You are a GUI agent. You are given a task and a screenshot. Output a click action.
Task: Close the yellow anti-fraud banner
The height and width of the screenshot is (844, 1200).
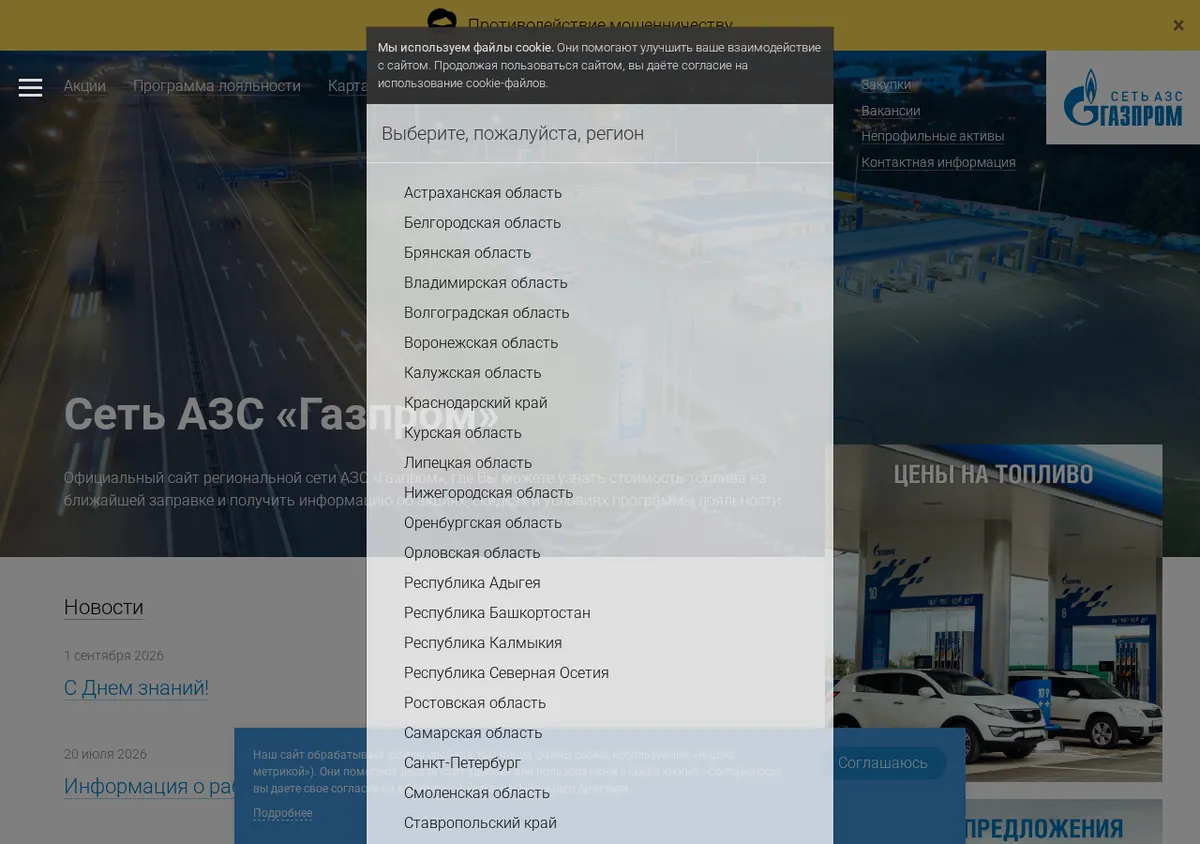[1178, 25]
